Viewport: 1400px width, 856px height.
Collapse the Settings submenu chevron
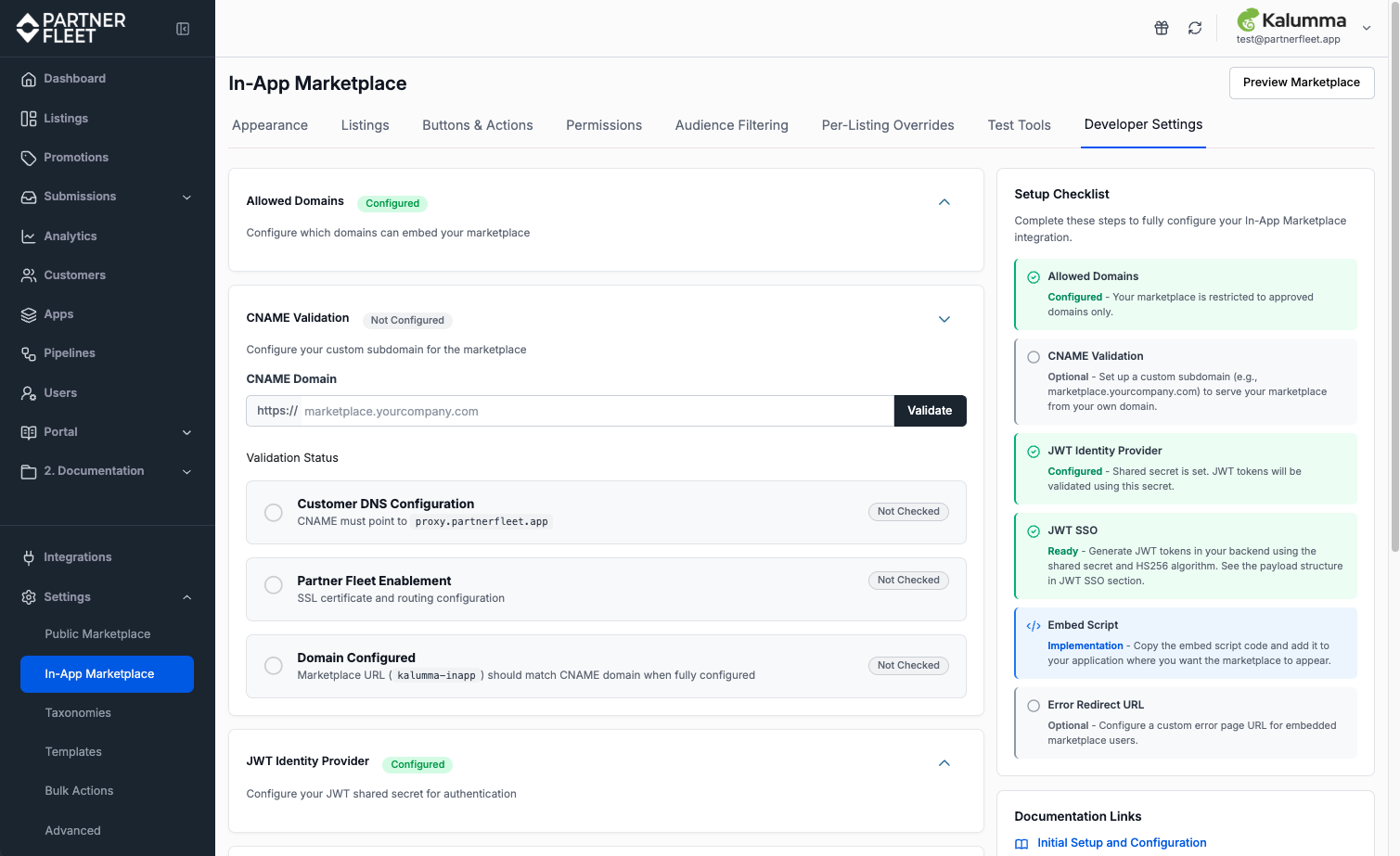click(x=186, y=597)
